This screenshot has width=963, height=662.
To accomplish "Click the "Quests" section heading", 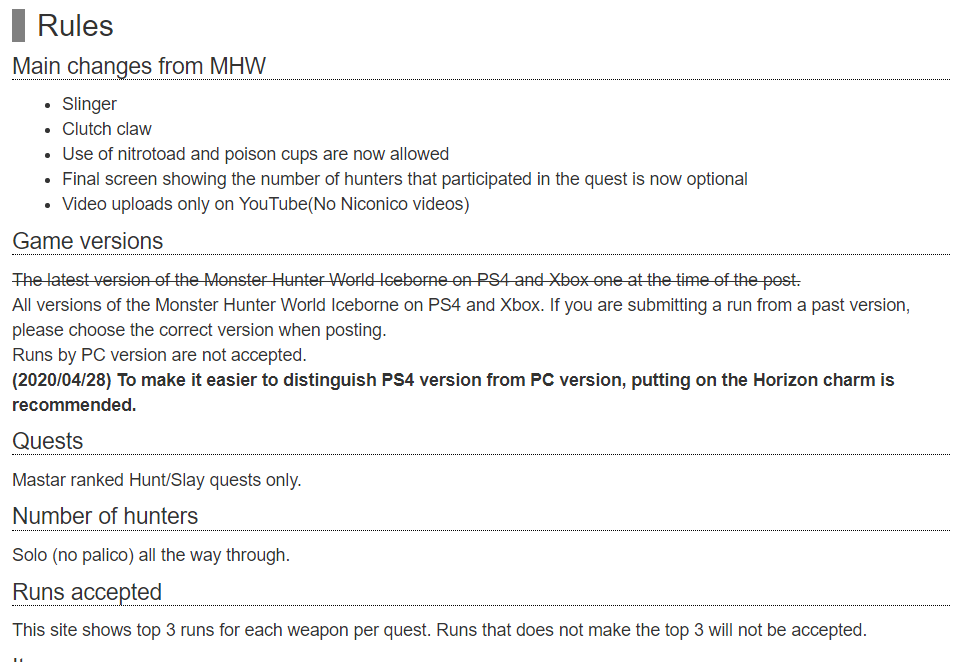I will (47, 442).
